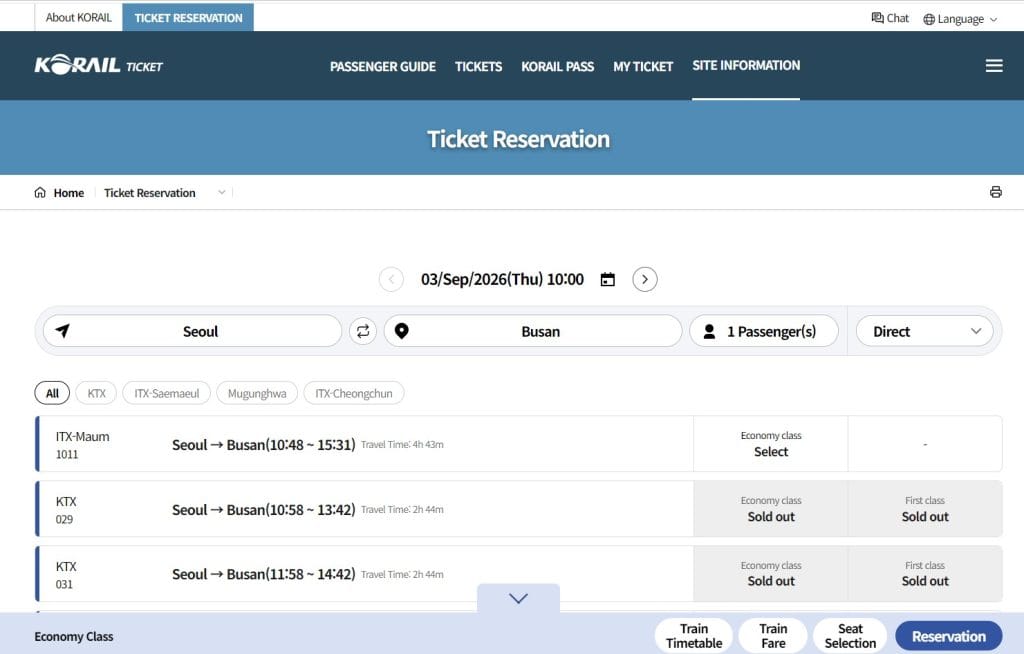Filter by ITX-Saemaeul trains

click(x=167, y=393)
